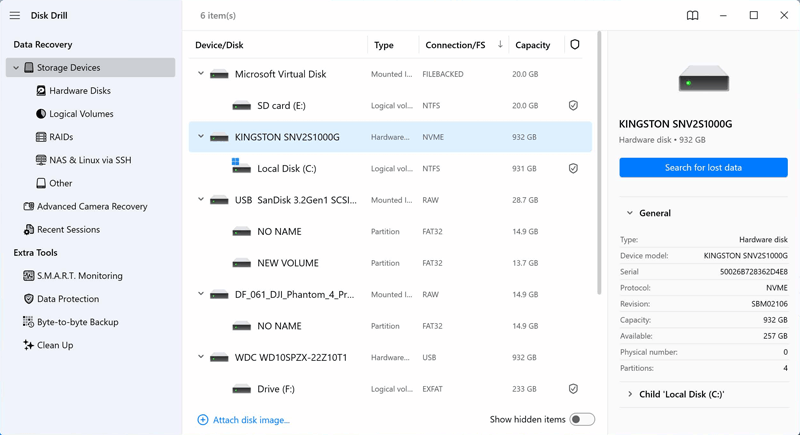This screenshot has height=435, width=800.
Task: Click the Attach disk image link
Action: pyautogui.click(x=251, y=420)
